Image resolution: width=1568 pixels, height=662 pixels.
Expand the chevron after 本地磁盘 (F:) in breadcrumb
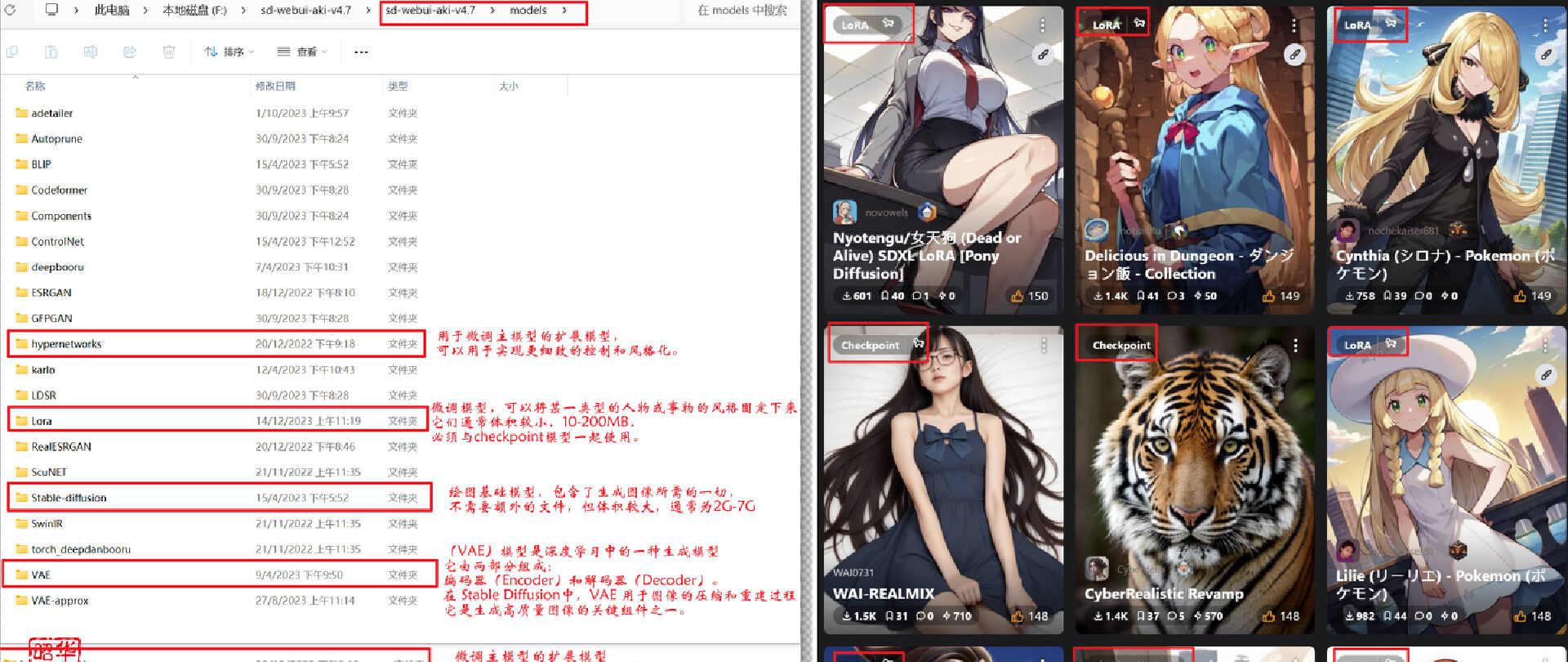244,11
